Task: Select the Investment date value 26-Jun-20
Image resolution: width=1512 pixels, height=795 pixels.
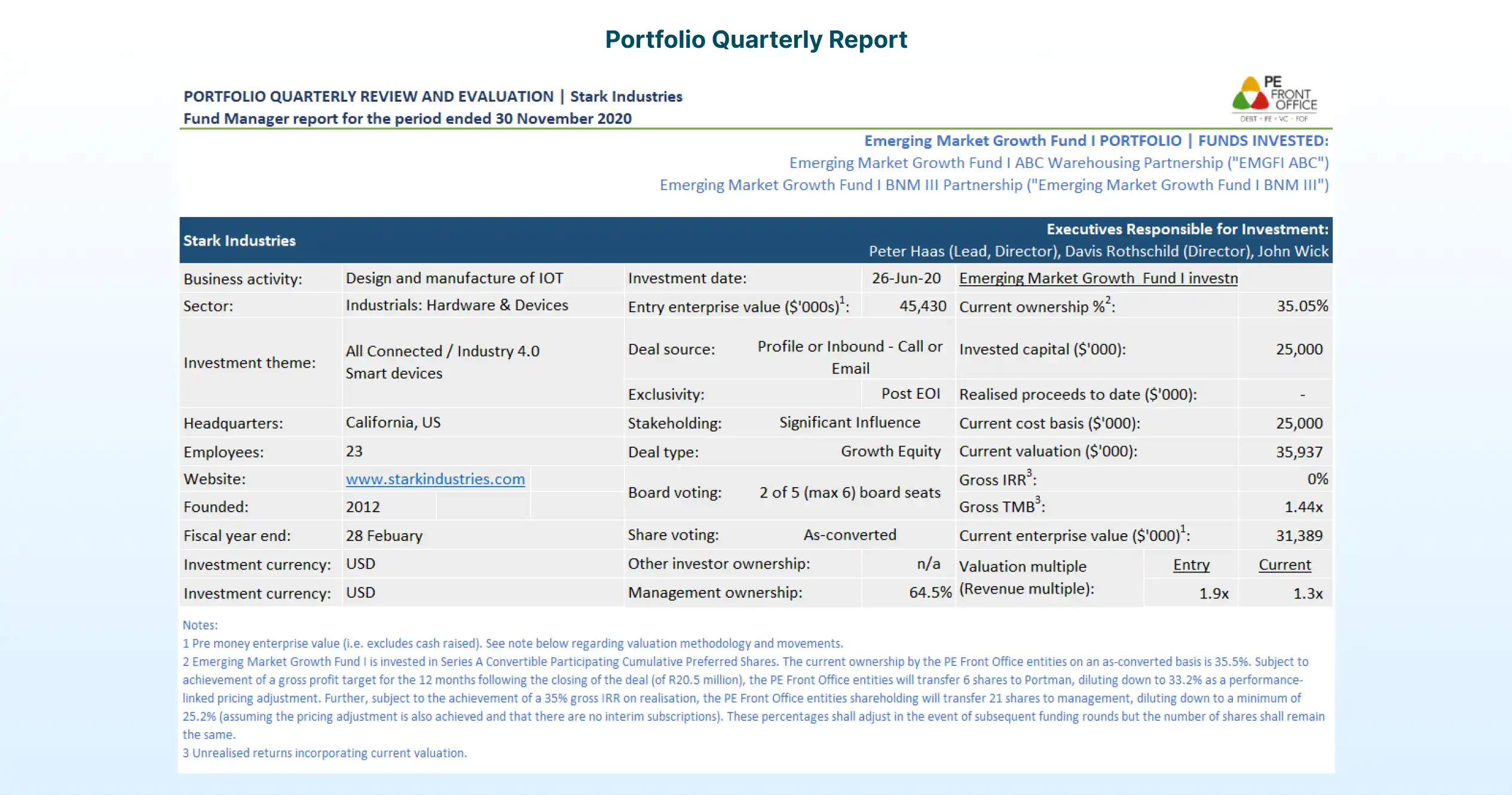Action: pos(906,279)
